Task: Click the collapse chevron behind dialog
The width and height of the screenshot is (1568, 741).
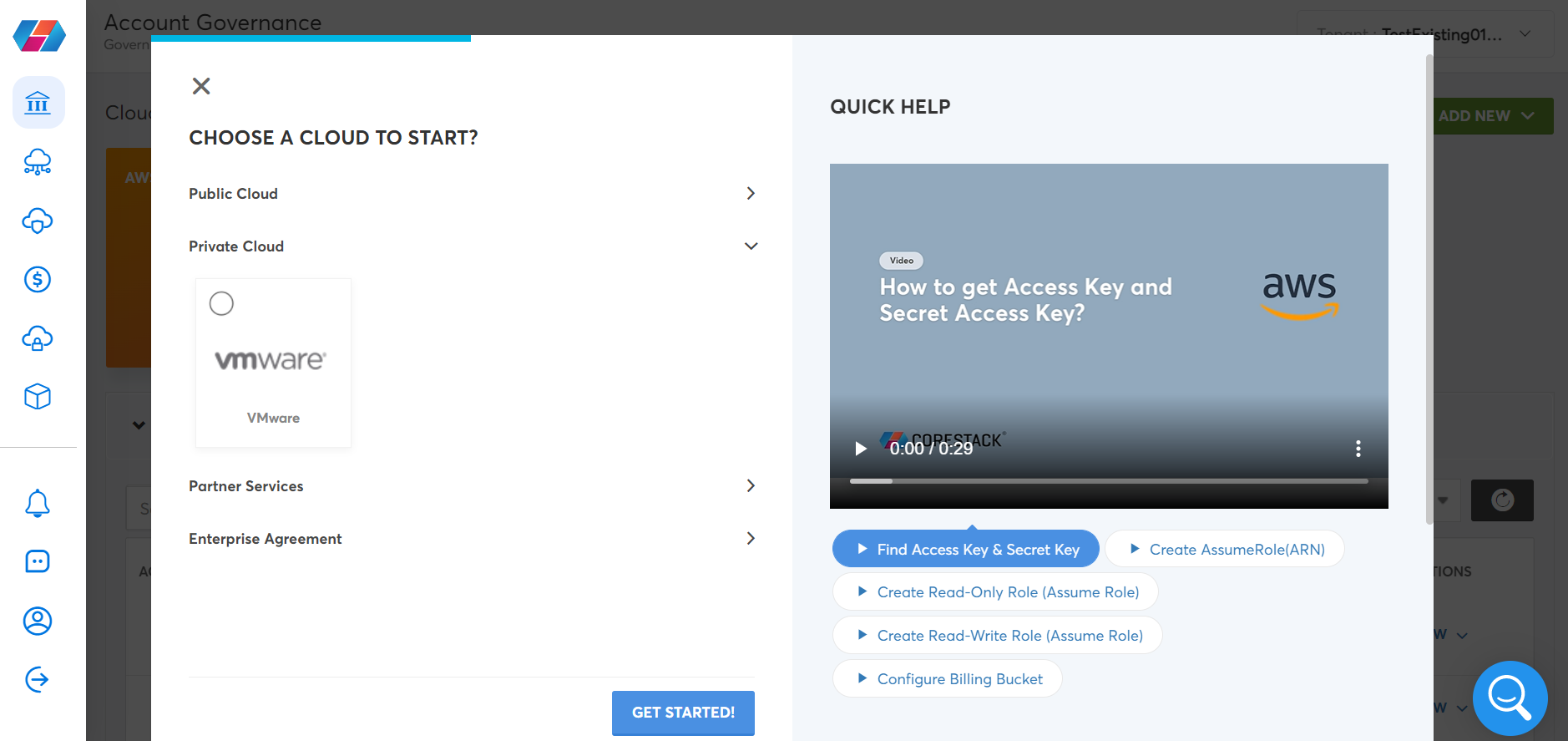Action: point(139,425)
